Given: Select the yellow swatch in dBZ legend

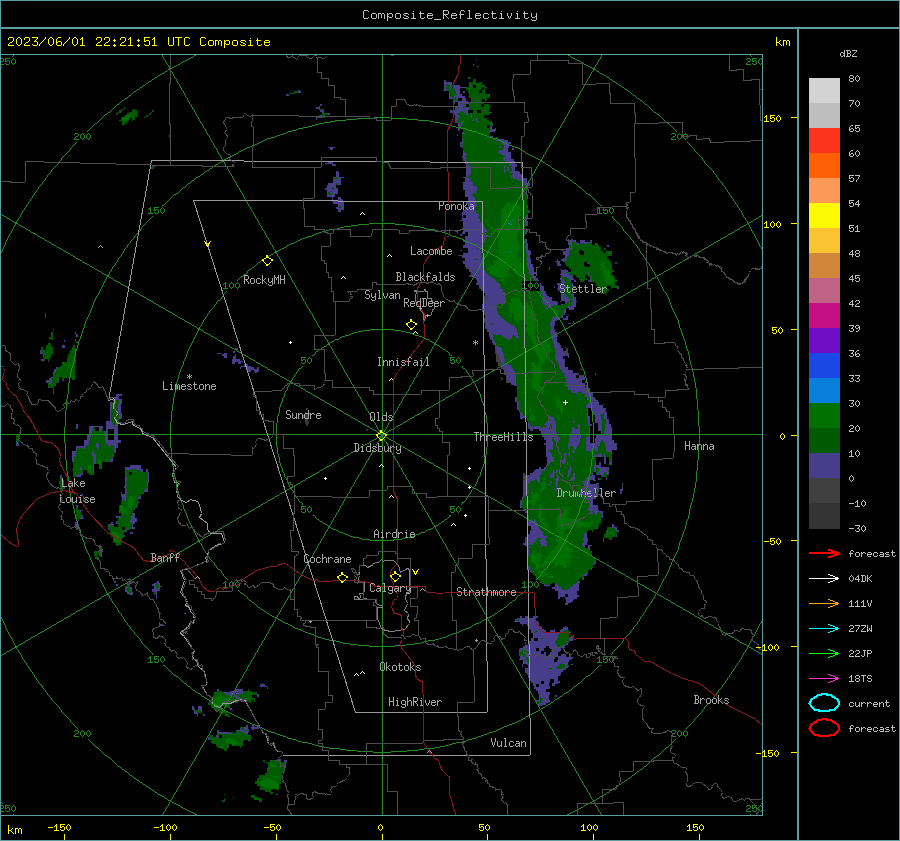Looking at the screenshot, I should coord(824,216).
